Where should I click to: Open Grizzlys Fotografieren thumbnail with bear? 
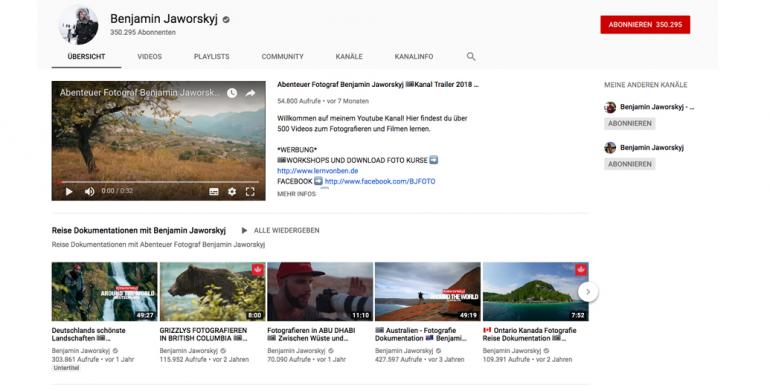click(212, 292)
